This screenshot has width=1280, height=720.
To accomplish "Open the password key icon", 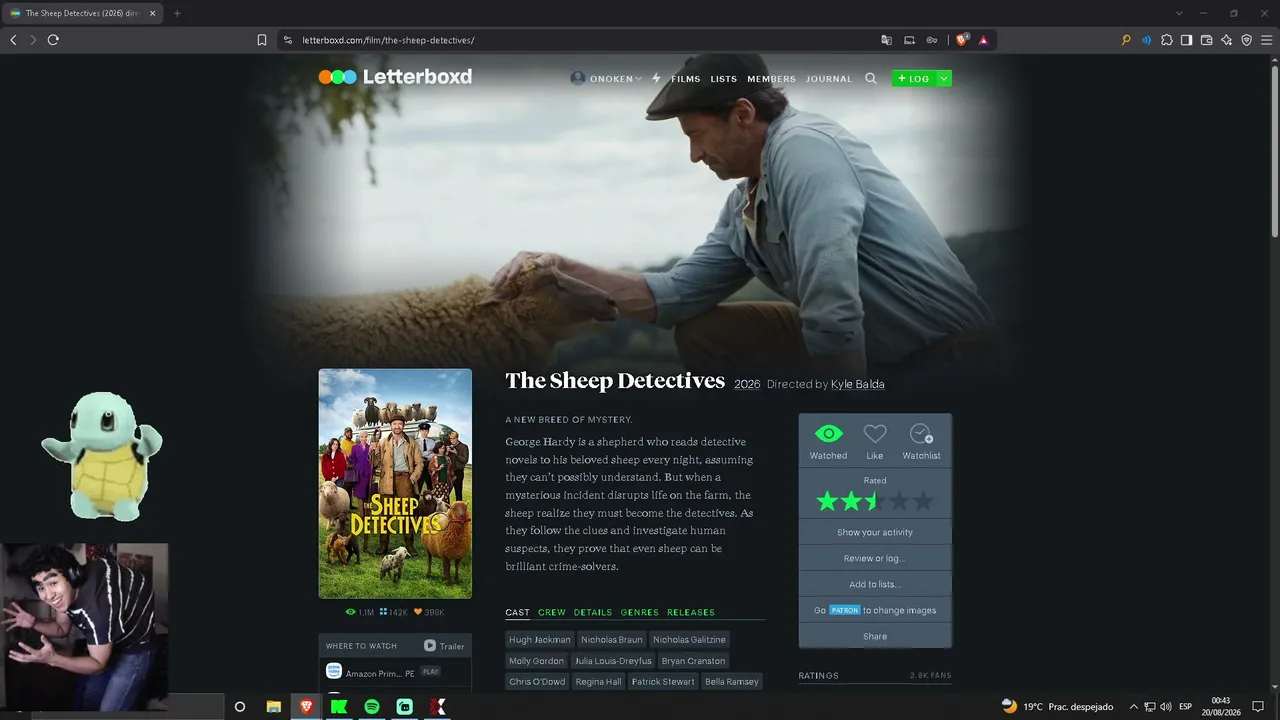I will coord(932,40).
